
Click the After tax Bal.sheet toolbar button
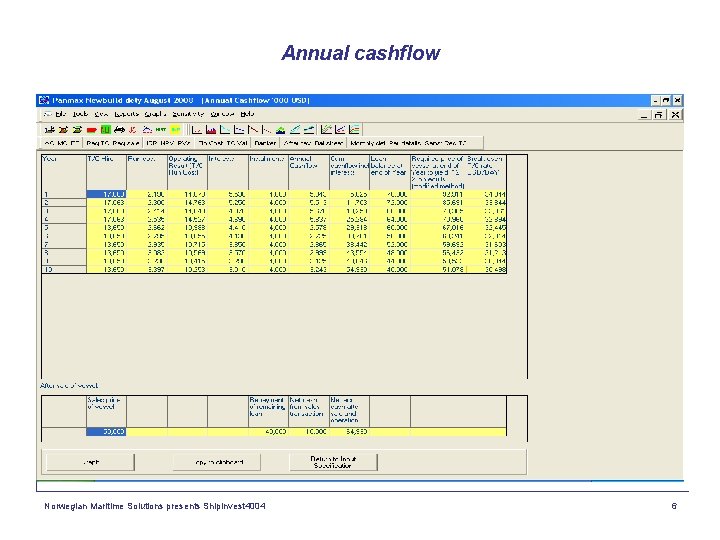coord(313,143)
